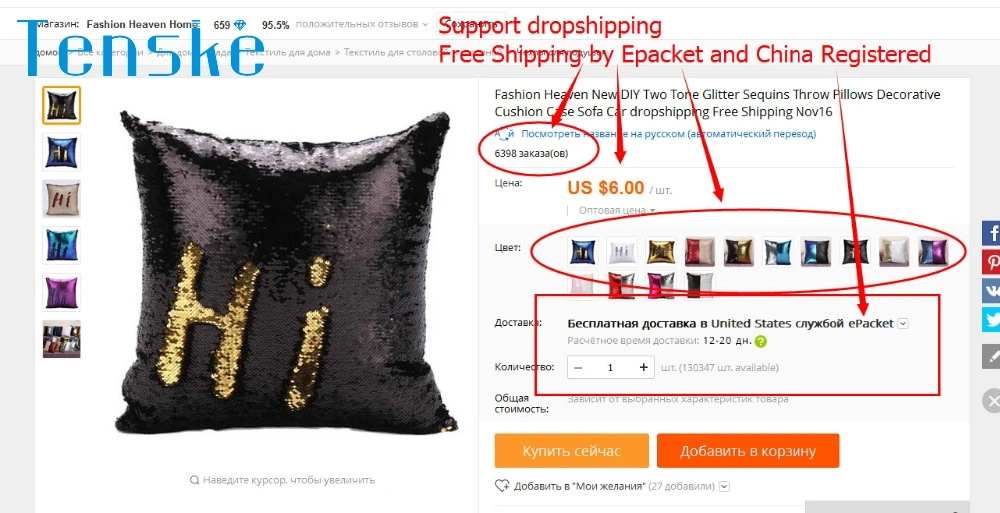Share the product on Facebook
This screenshot has height=513, width=1000.
tap(991, 232)
